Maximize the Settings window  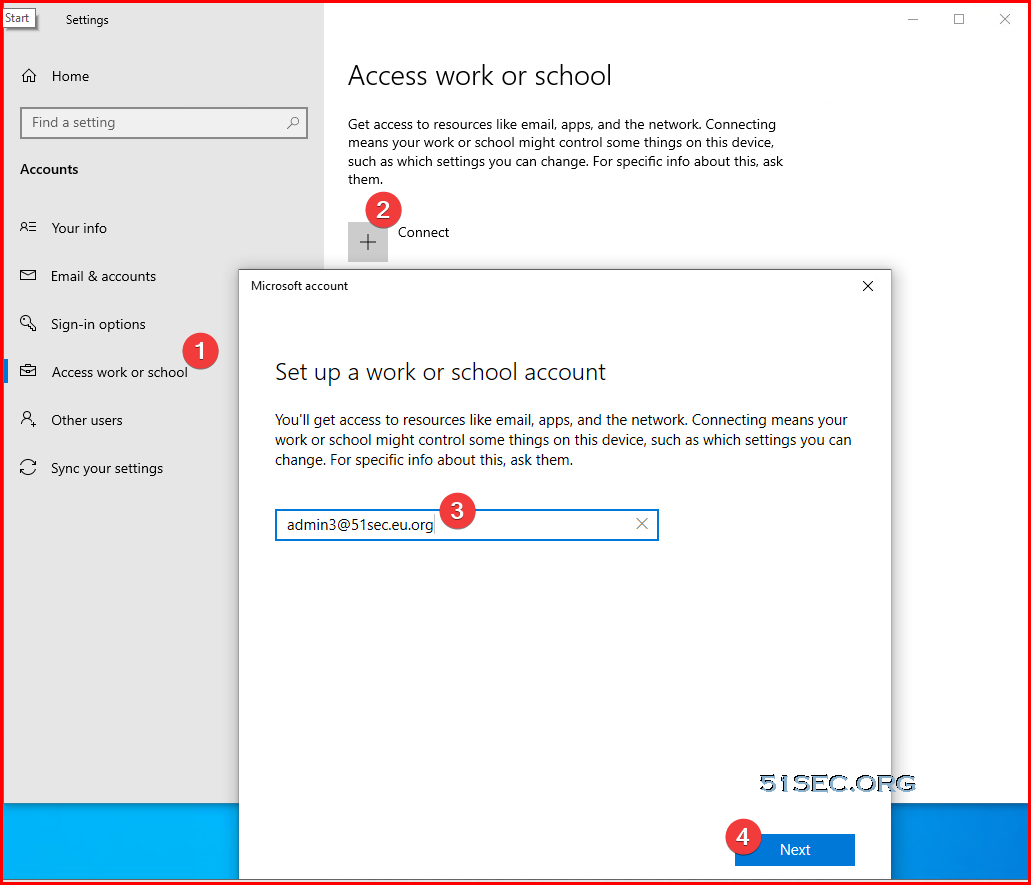click(959, 20)
